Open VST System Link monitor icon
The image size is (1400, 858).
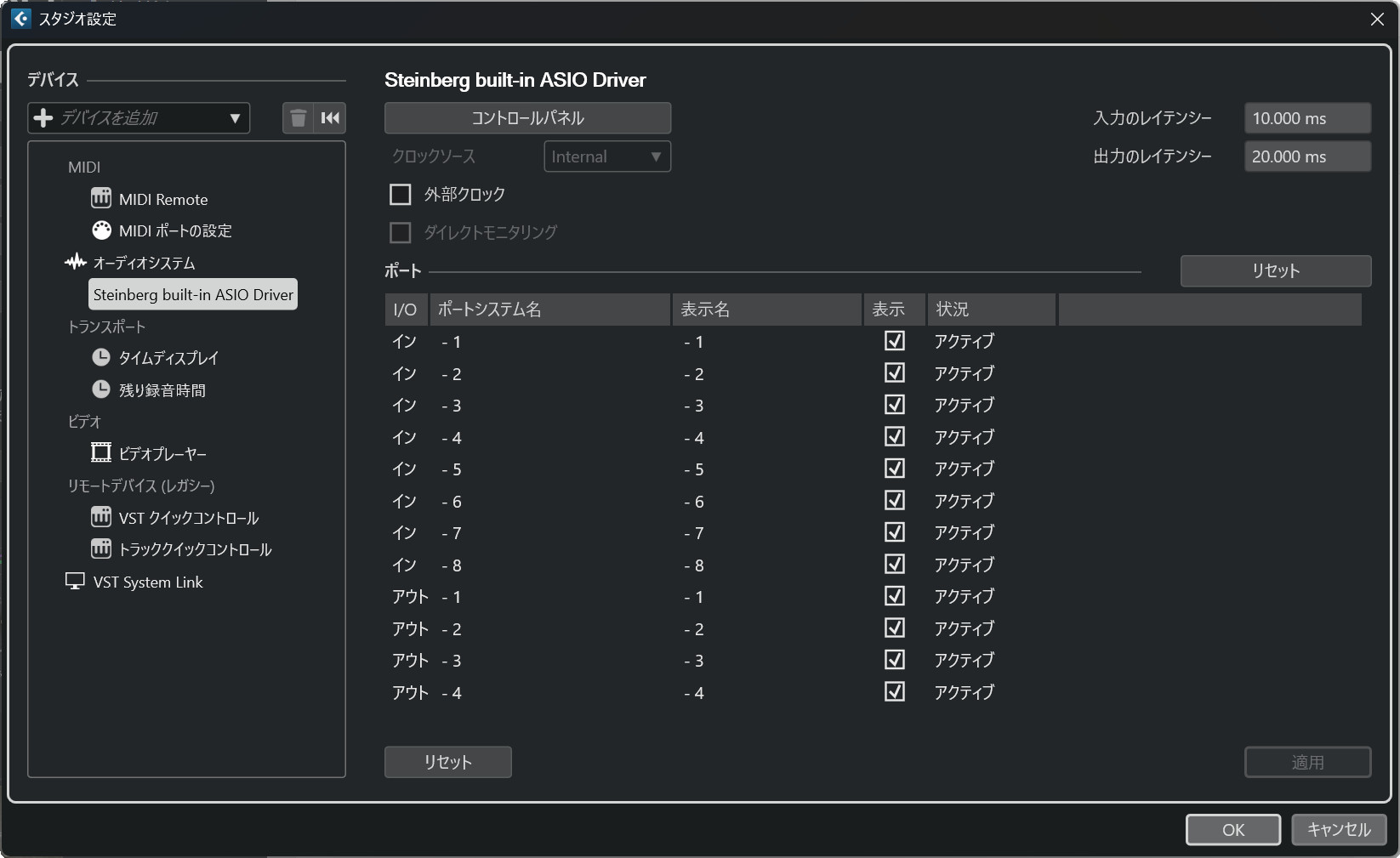[x=75, y=582]
